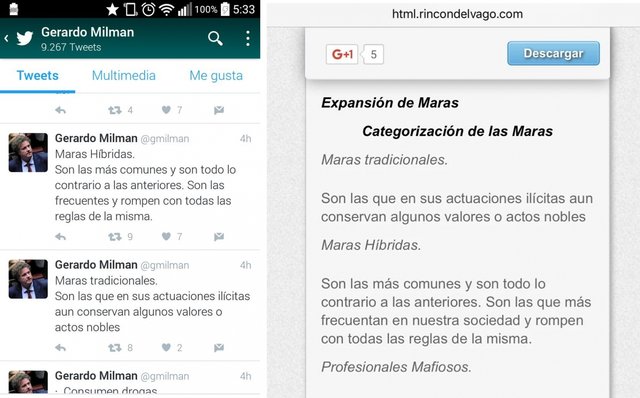Tap the html.rincondelvago.com address bar
The height and width of the screenshot is (398, 640).
coord(457,14)
